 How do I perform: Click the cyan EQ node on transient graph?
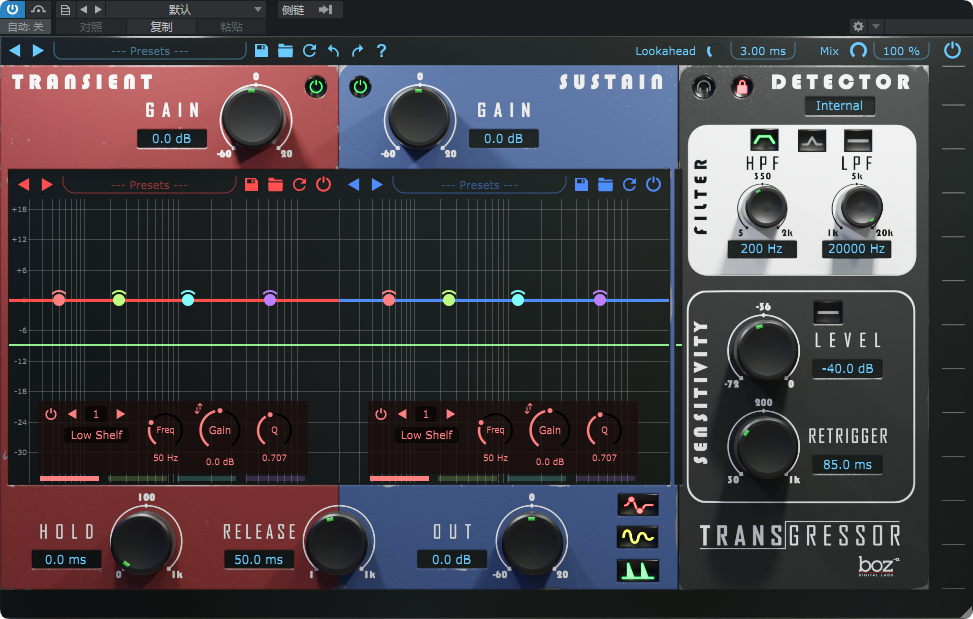187,299
